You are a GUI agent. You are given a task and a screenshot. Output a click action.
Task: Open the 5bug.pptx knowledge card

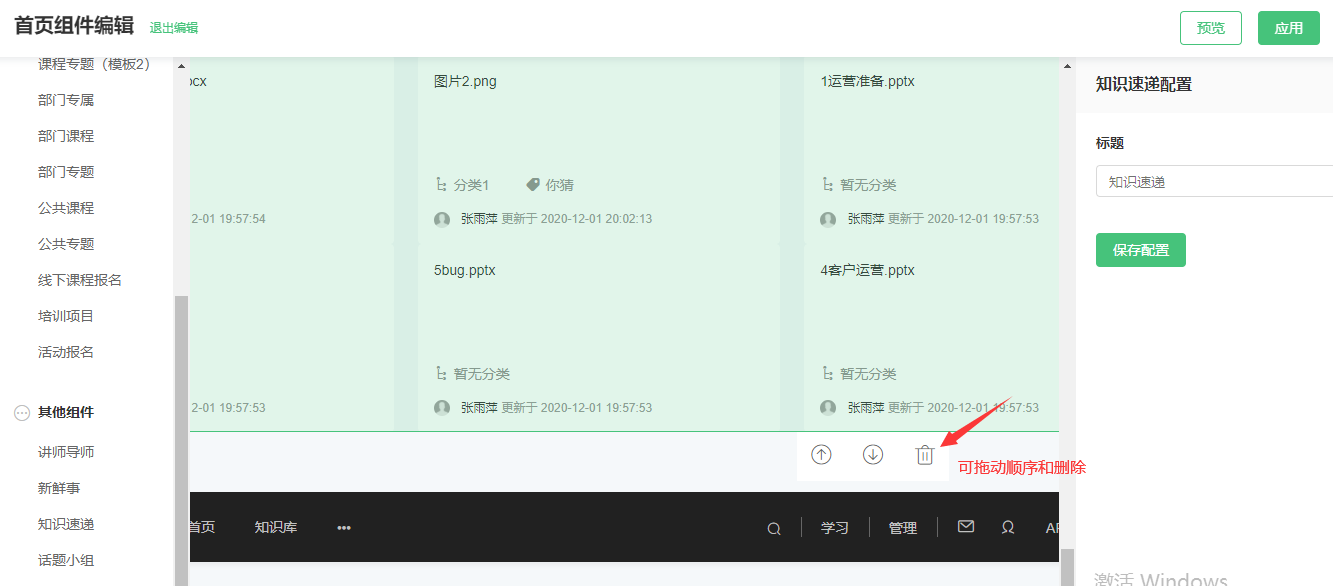point(598,320)
